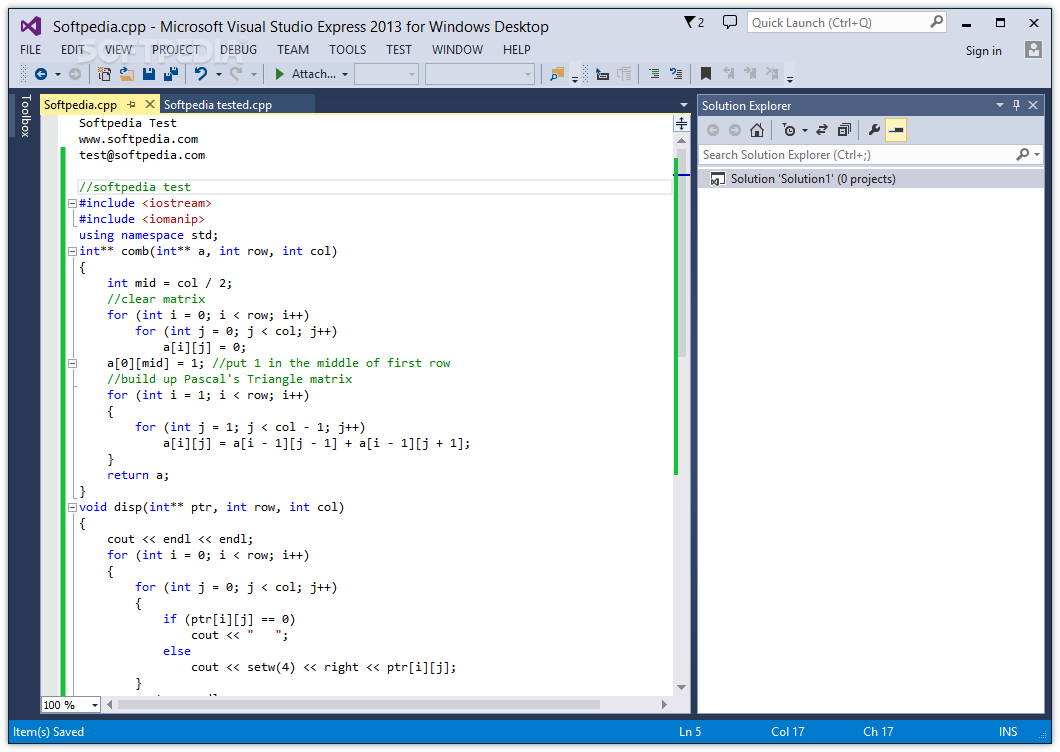Click the Save All toolbar icon
Screen dimensions: 1060x752
coord(171,74)
